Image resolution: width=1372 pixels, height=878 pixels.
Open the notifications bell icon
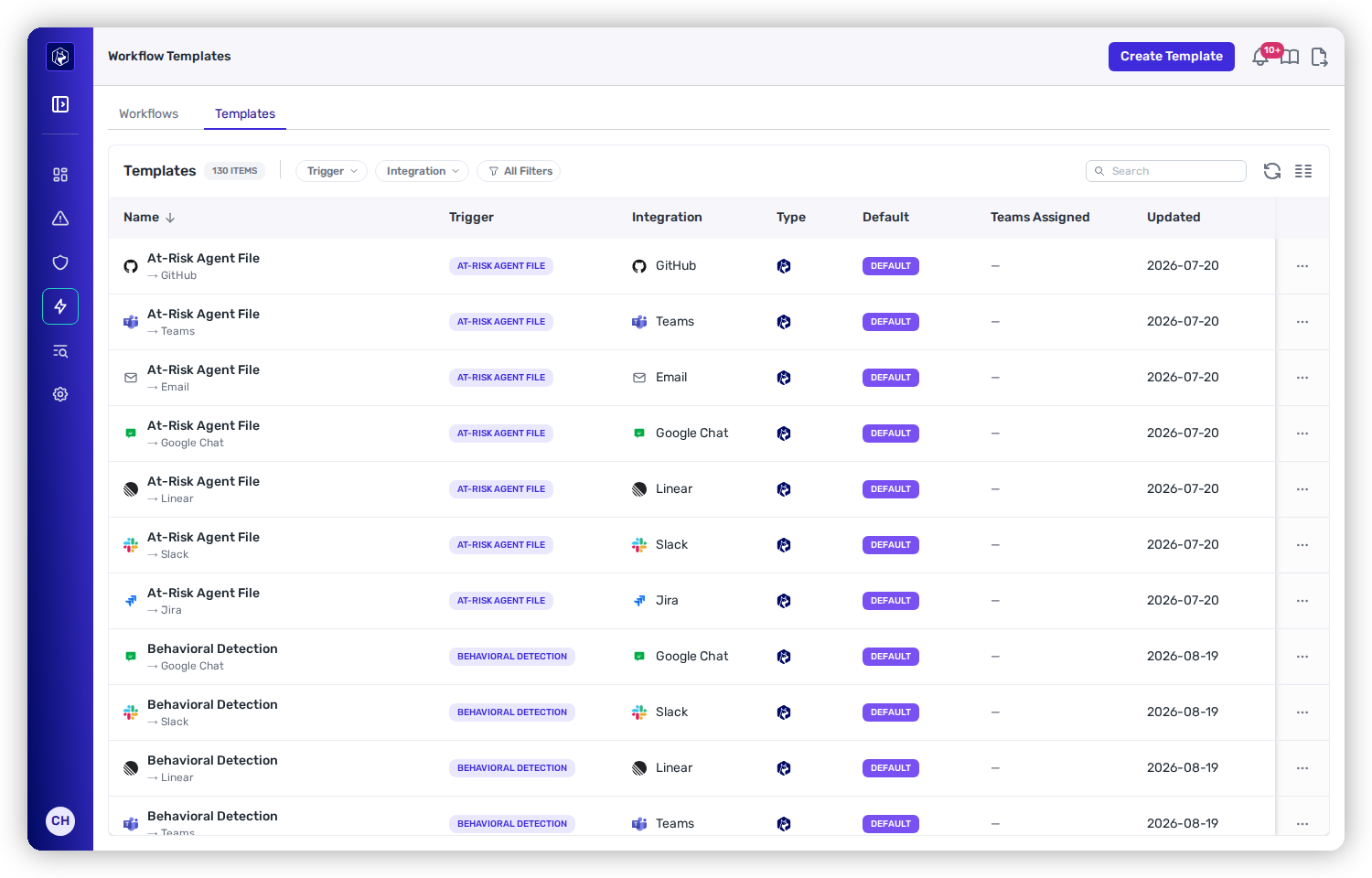(x=1260, y=58)
